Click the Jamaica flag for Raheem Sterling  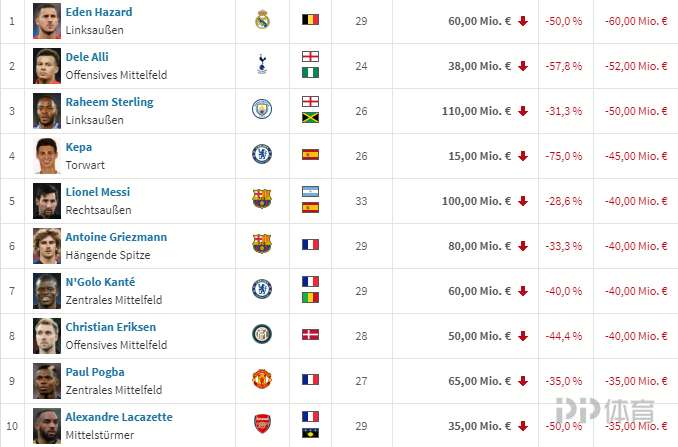click(x=310, y=117)
